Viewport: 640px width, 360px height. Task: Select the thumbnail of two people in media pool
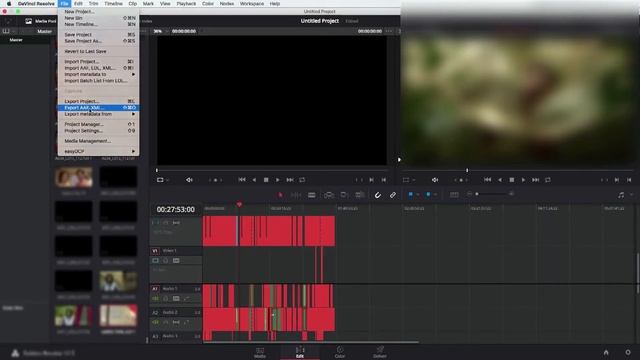click(x=74, y=177)
